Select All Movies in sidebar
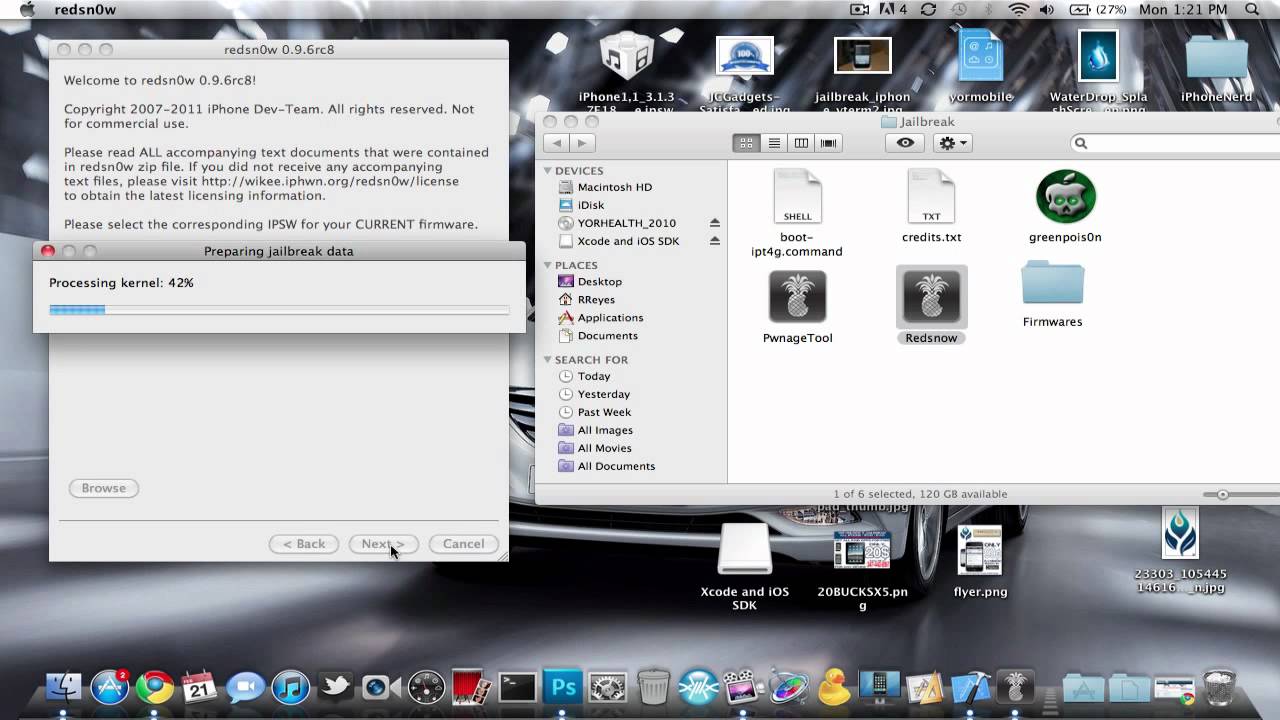This screenshot has height=720, width=1280. [x=604, y=448]
